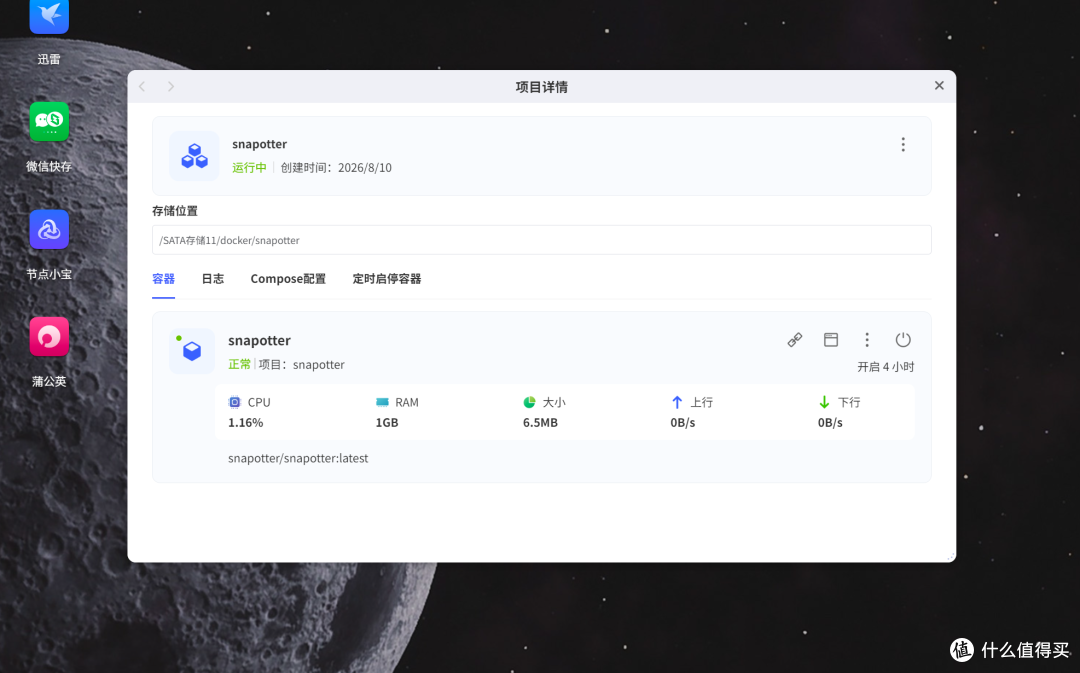Click the RAM memory icon
The width and height of the screenshot is (1080, 673).
pos(382,402)
